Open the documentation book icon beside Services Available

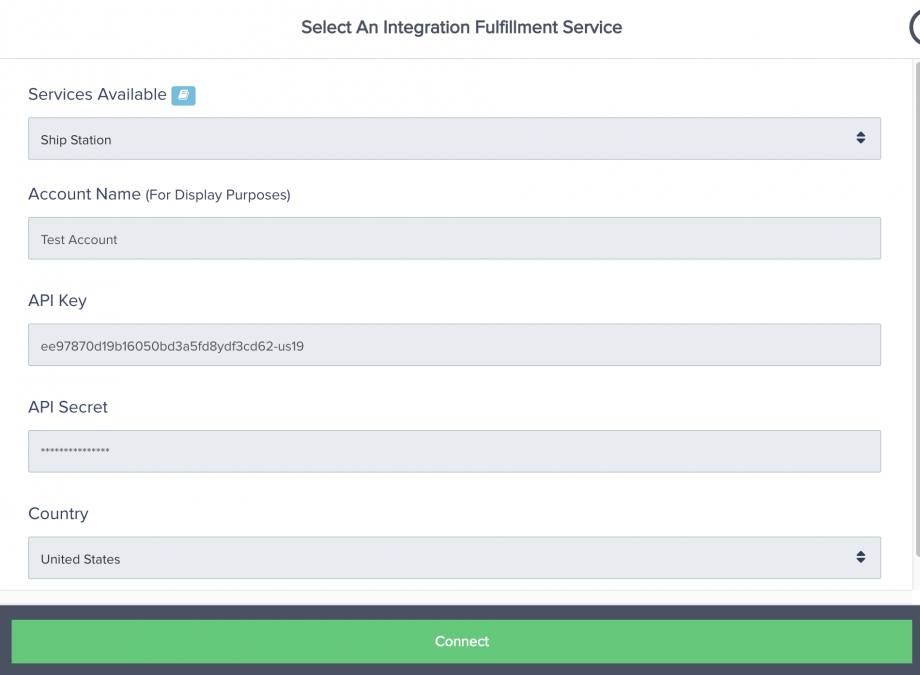point(183,95)
